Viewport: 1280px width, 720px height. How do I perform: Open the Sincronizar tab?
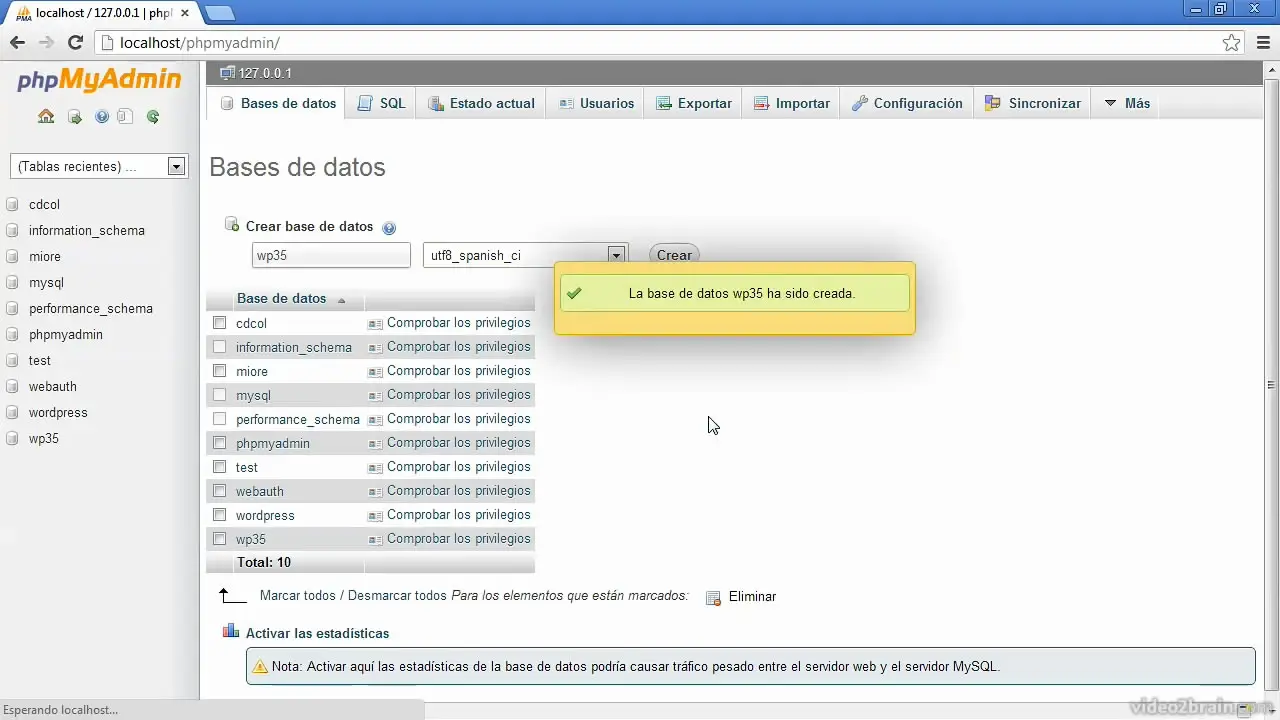click(x=1033, y=103)
